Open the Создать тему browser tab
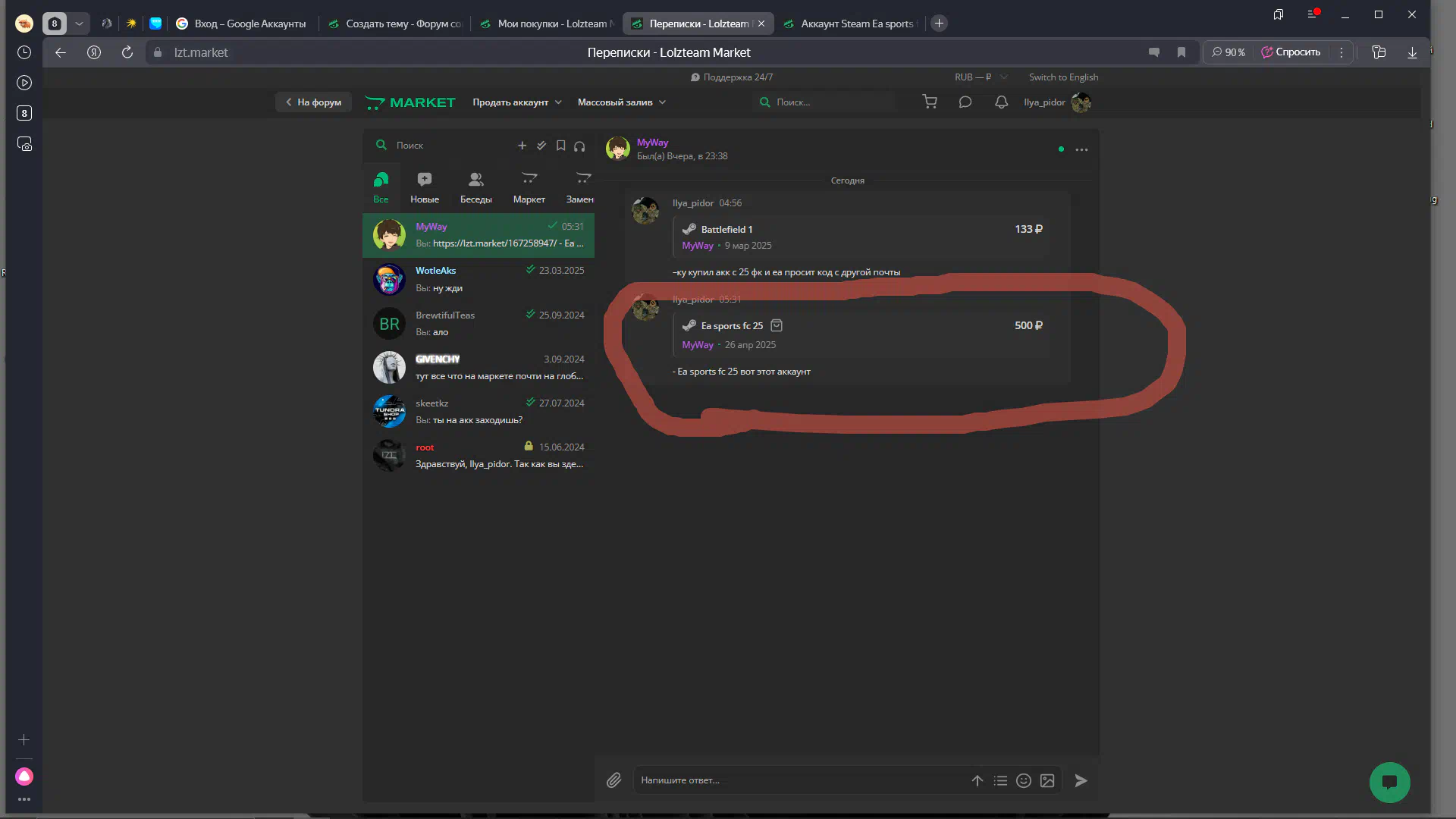The height and width of the screenshot is (819, 1456). pyautogui.click(x=396, y=24)
